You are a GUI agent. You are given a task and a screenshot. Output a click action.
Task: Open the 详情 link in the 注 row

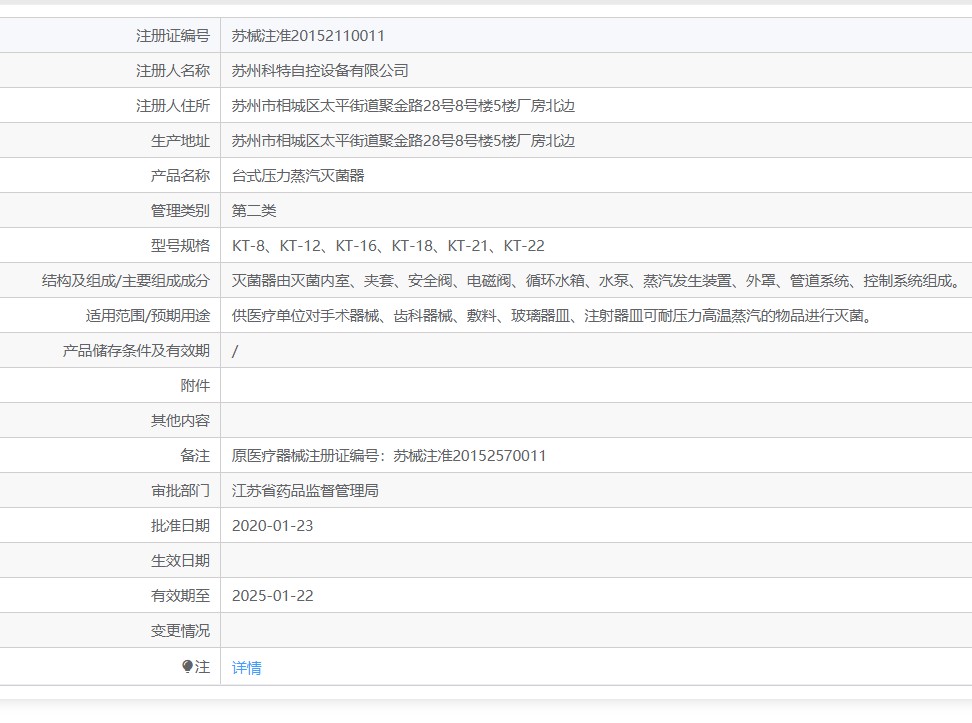(247, 667)
